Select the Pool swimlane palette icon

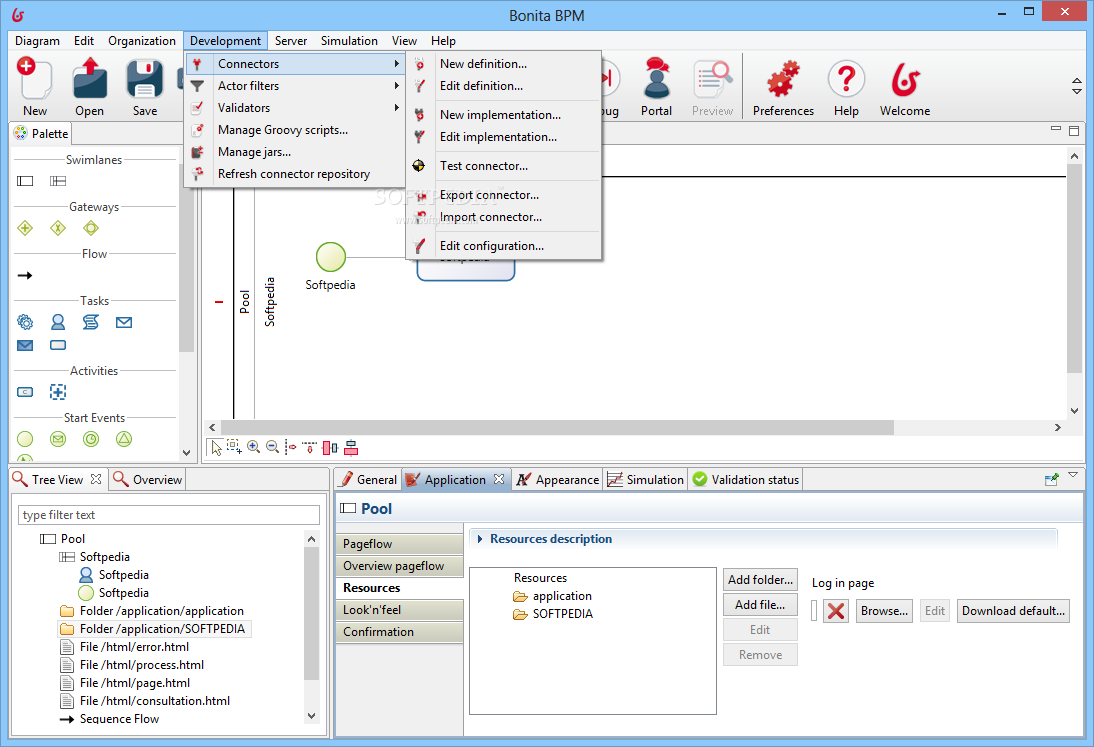[x=25, y=181]
